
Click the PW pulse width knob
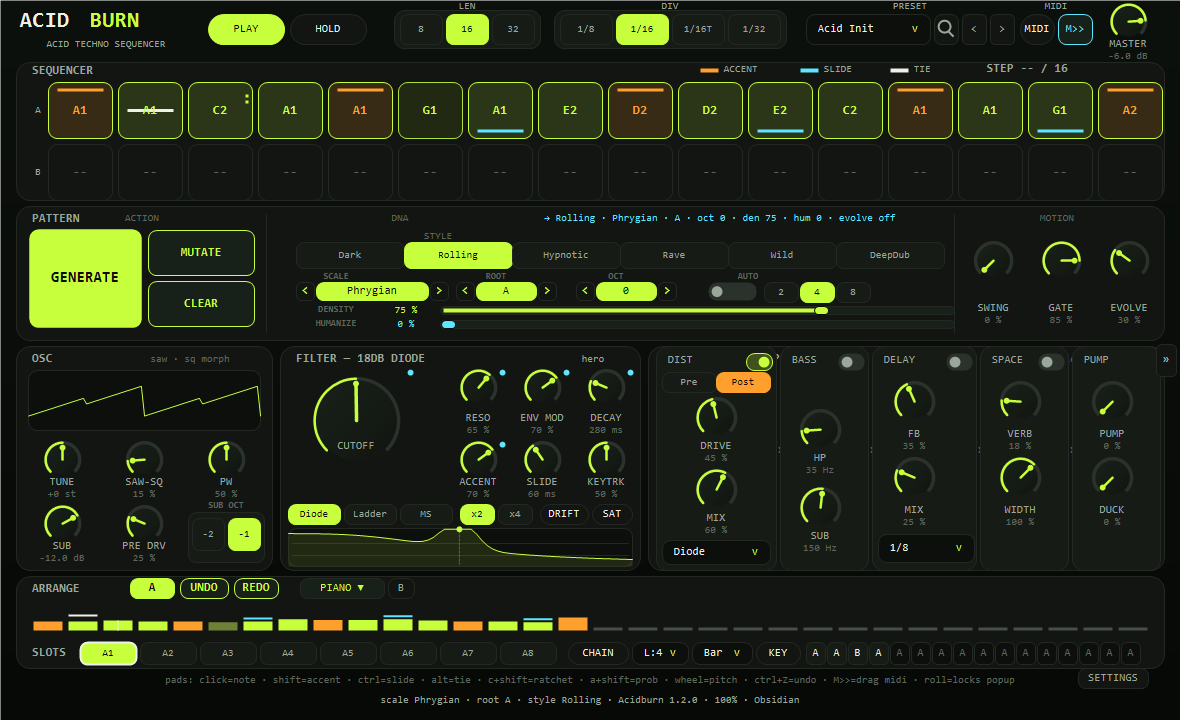tap(226, 459)
